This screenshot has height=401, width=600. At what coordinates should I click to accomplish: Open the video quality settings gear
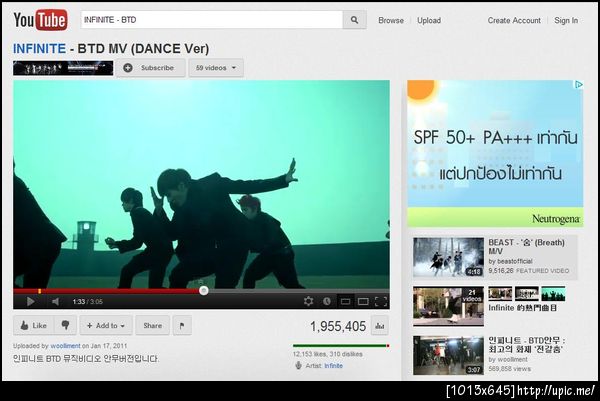click(308, 301)
